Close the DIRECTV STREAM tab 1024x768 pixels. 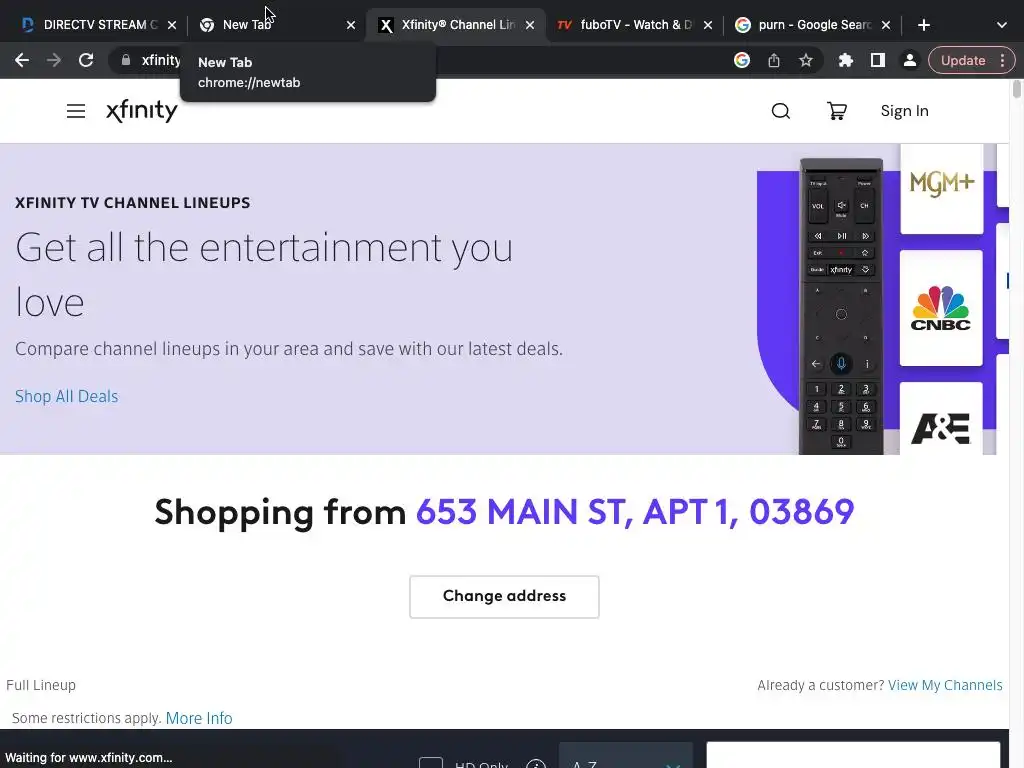(172, 25)
